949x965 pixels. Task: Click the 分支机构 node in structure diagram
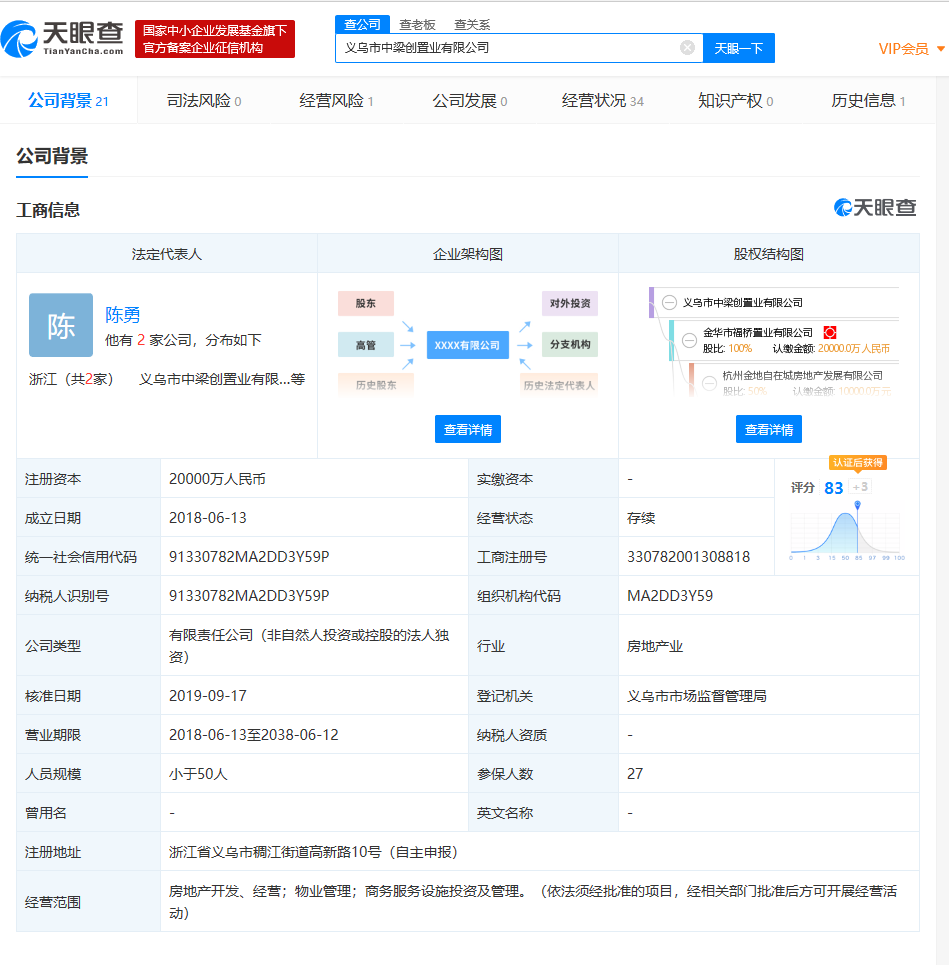(570, 345)
